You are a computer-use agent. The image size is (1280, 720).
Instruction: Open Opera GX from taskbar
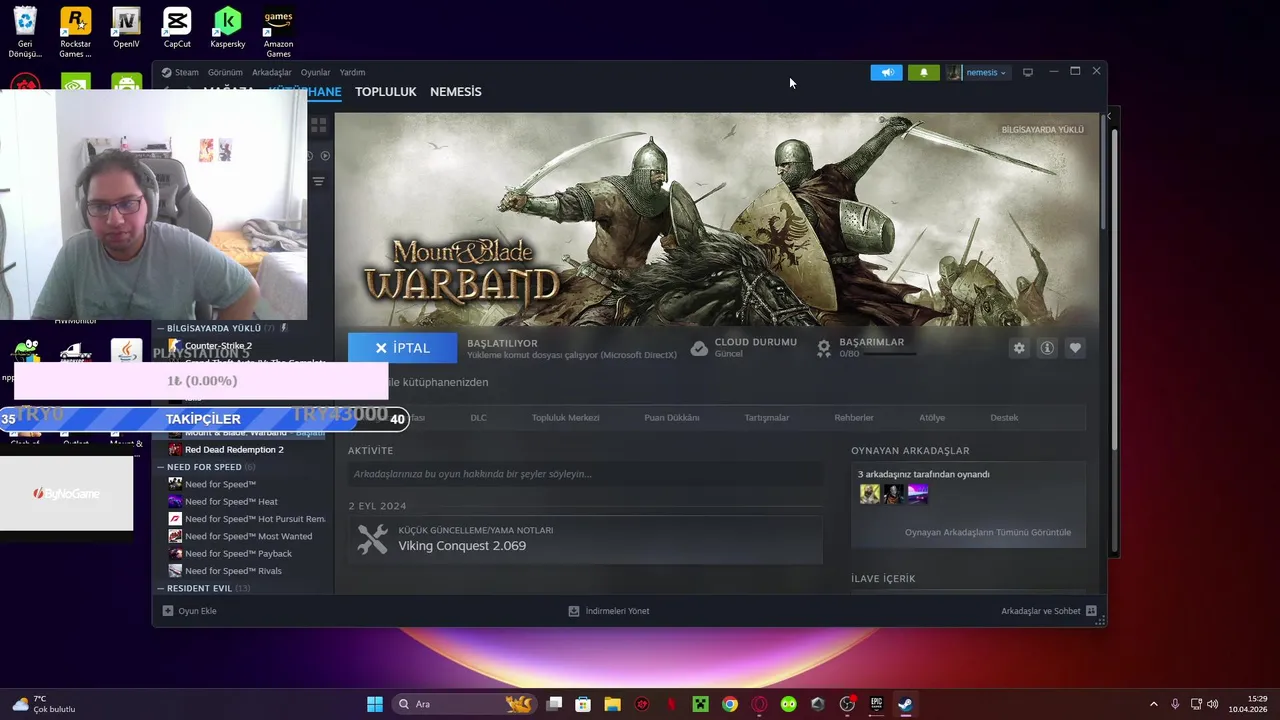coord(759,704)
